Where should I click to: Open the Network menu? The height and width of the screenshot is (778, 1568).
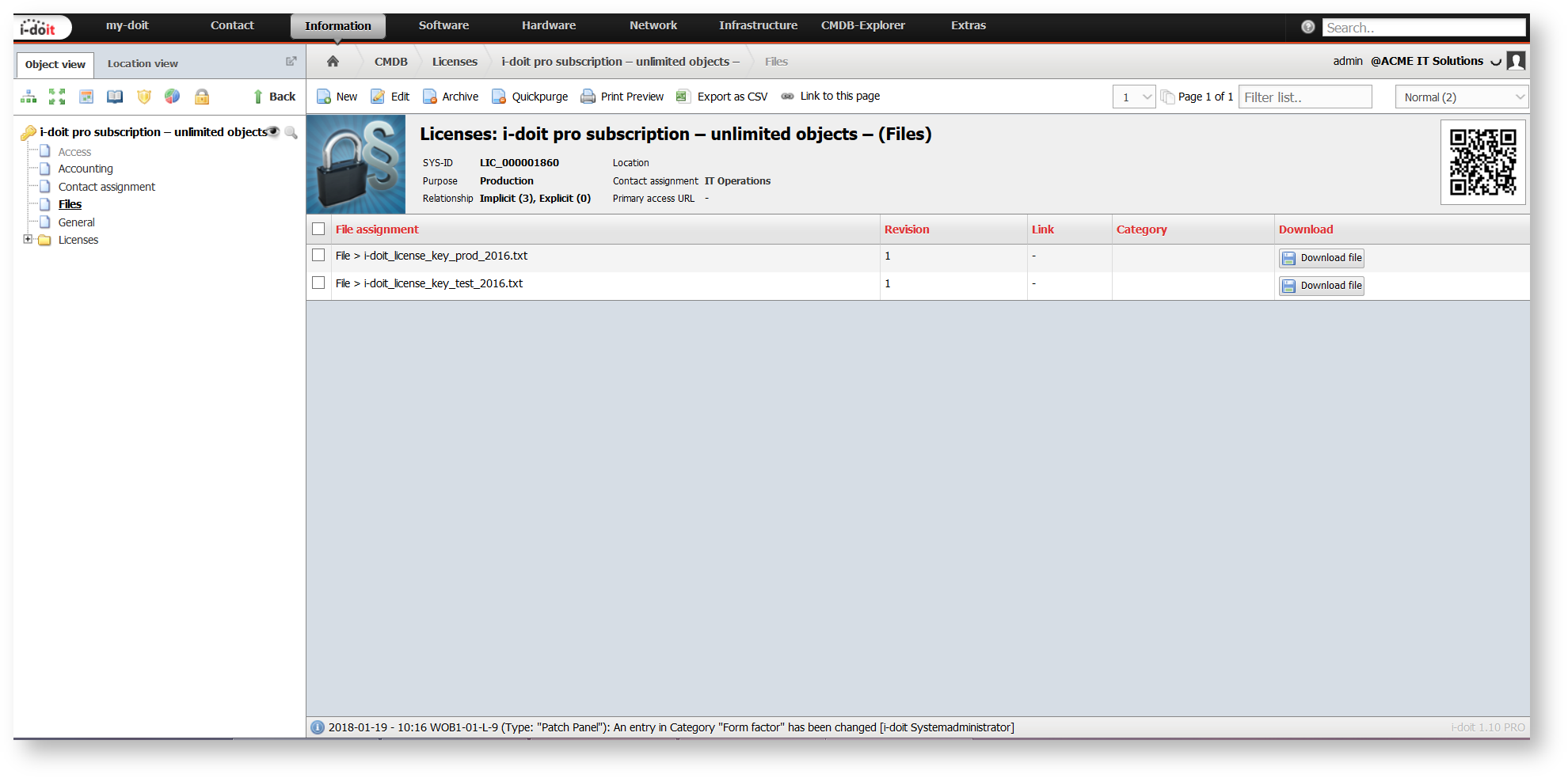[653, 25]
